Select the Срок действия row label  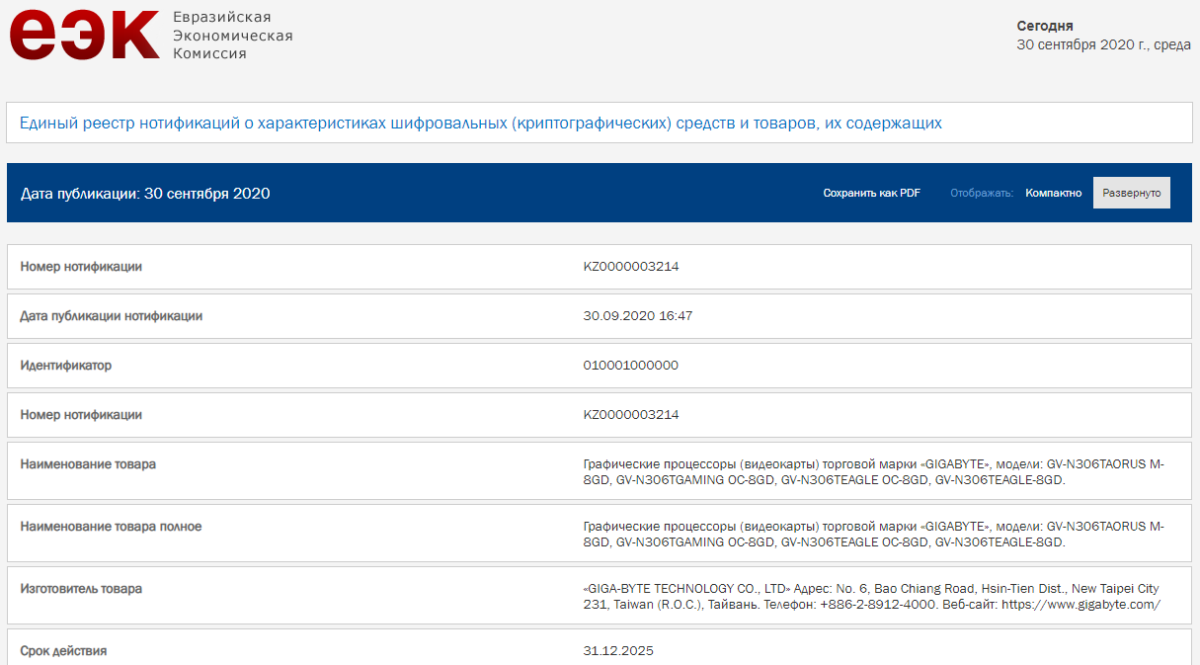(x=63, y=651)
